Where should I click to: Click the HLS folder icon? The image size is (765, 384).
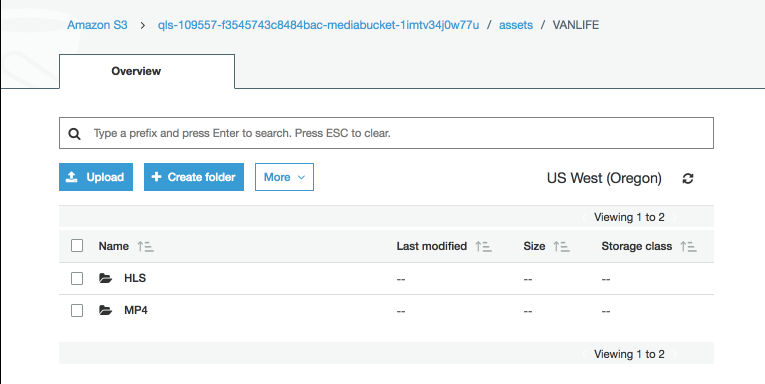tap(105, 278)
